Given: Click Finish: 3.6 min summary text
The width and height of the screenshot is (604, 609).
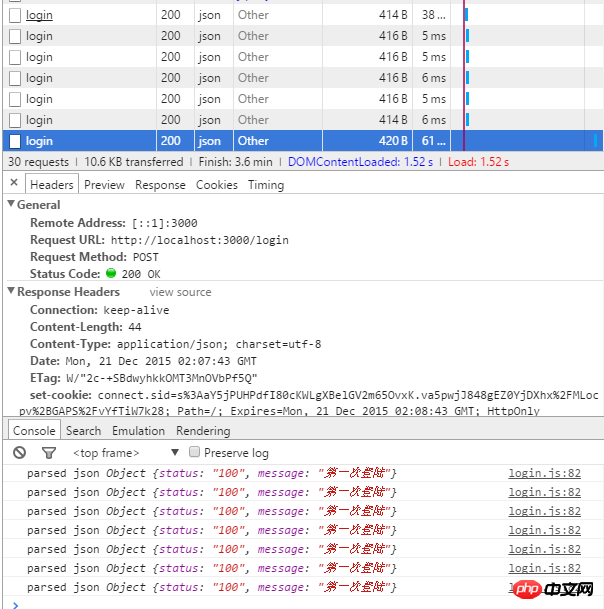Looking at the screenshot, I should [x=235, y=162].
